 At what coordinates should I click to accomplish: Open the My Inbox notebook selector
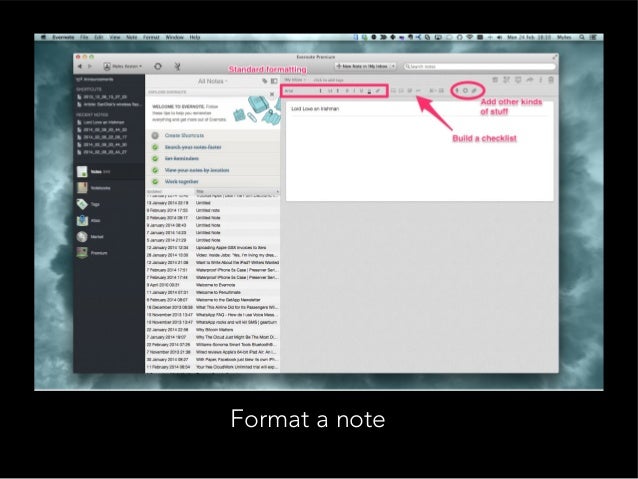tap(295, 80)
